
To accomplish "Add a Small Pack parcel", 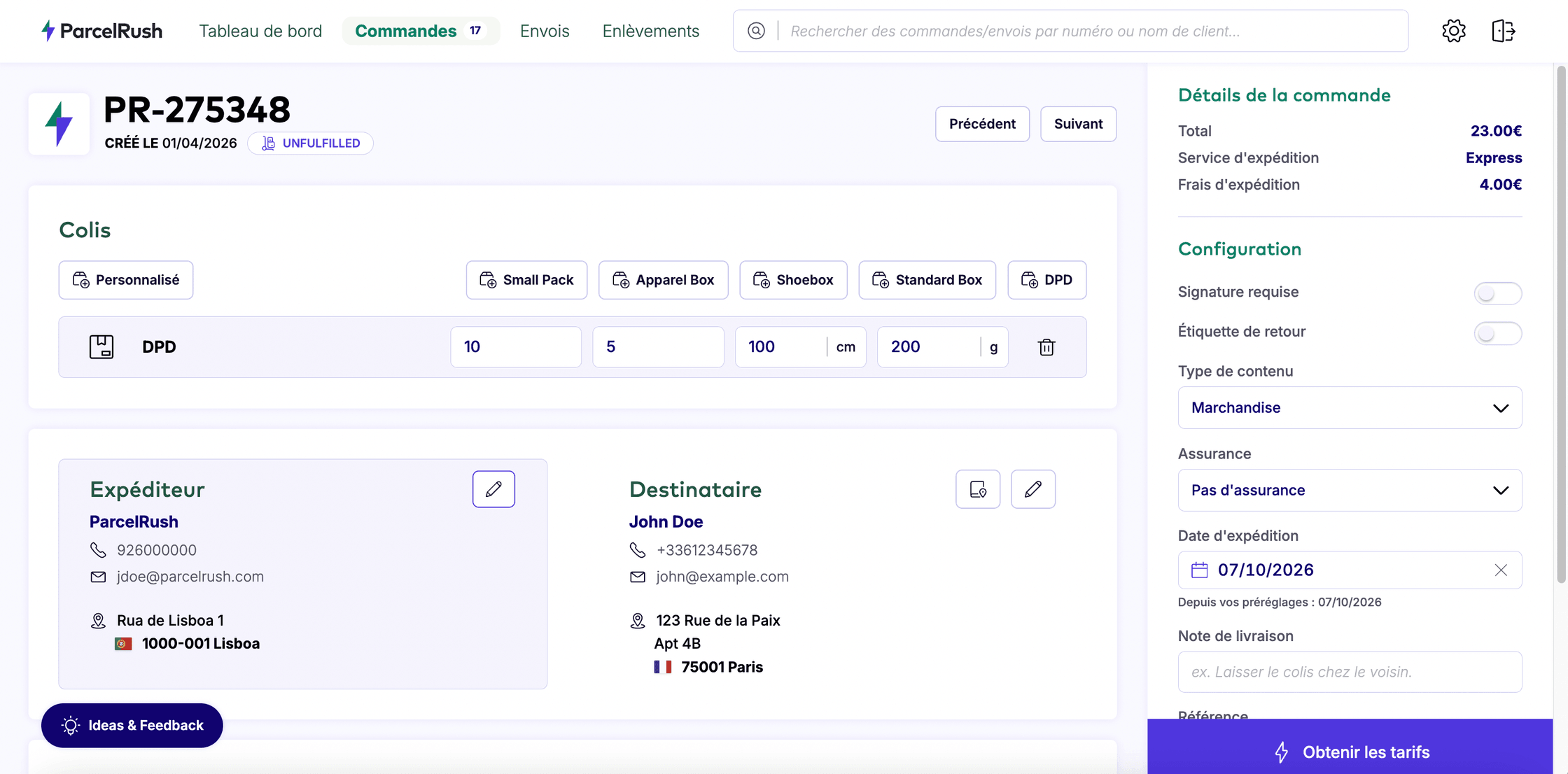I will 526,280.
